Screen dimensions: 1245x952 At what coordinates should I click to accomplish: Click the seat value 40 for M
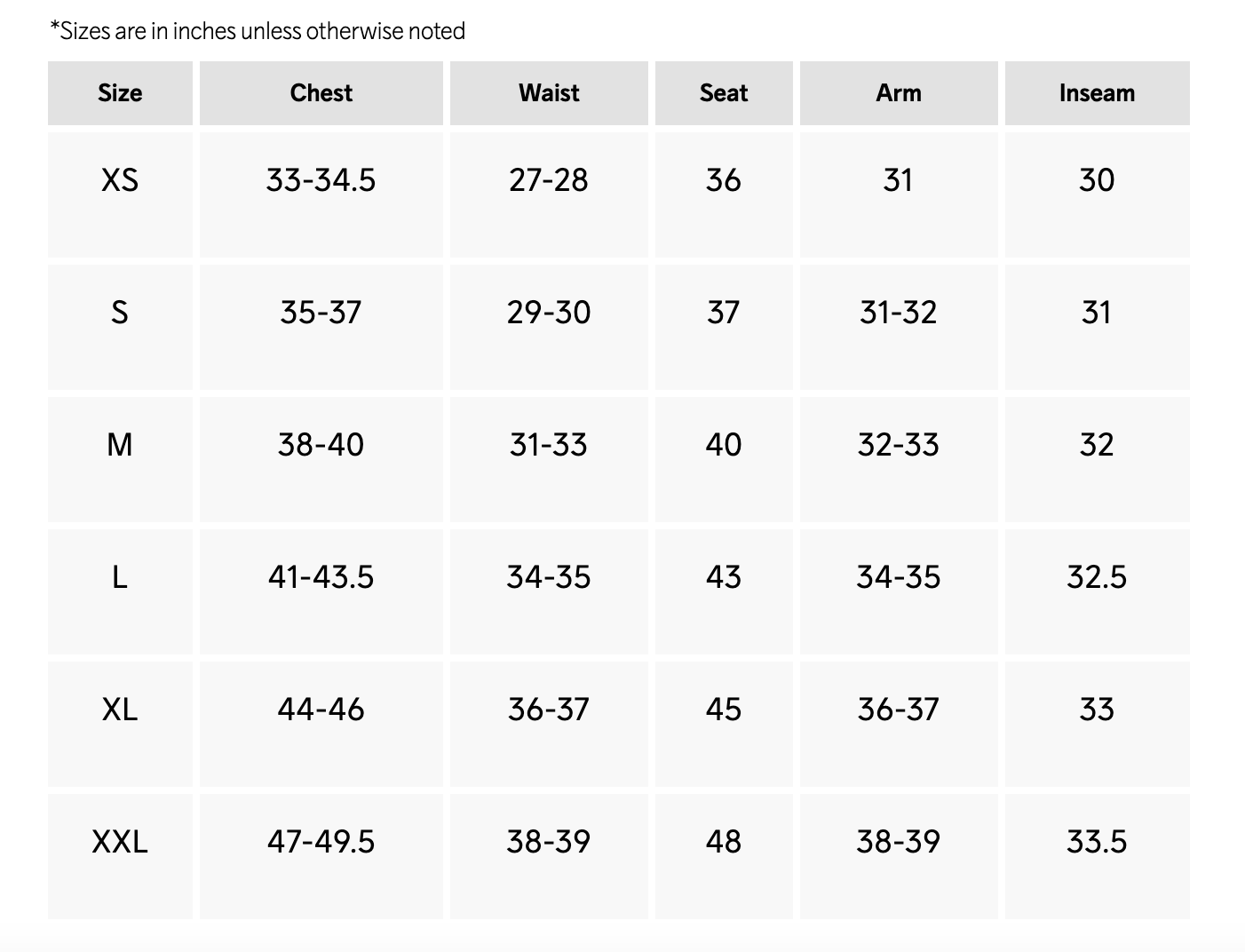pos(723,445)
